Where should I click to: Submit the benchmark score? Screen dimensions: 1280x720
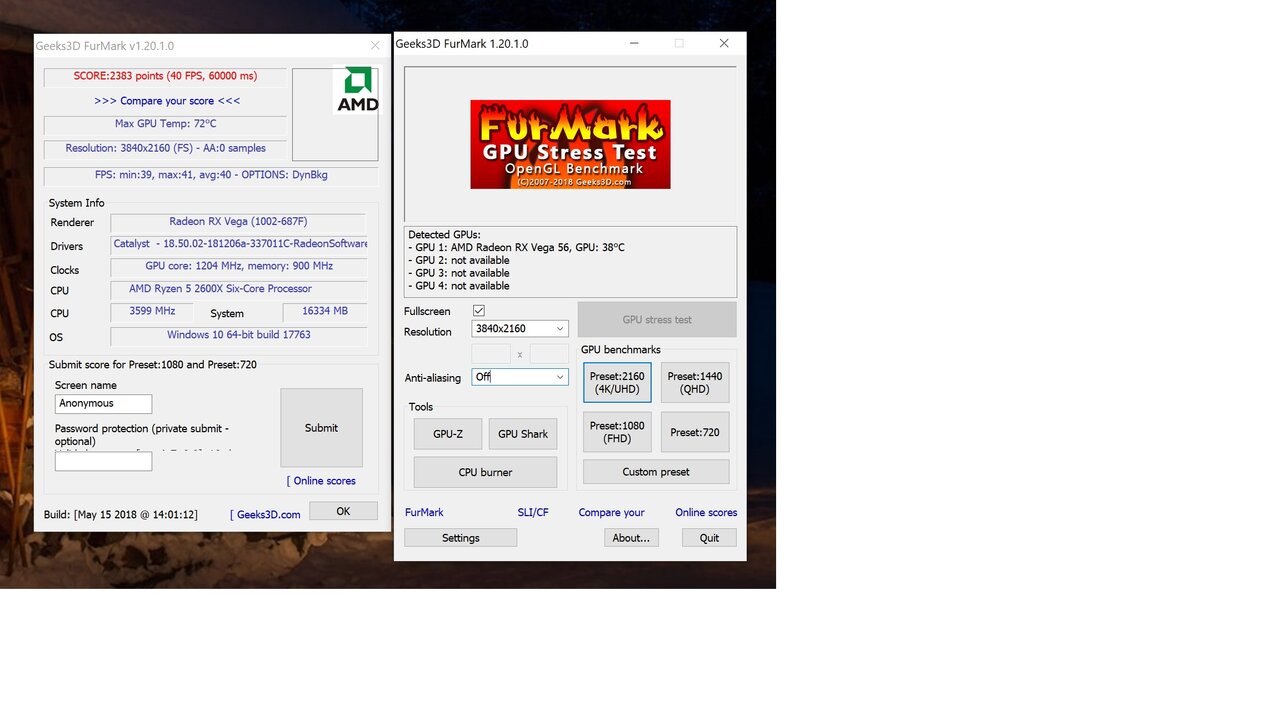coord(321,428)
